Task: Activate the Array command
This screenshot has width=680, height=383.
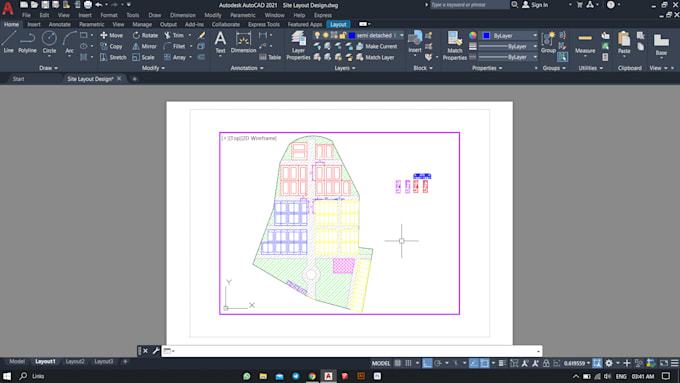Action: 175,57
